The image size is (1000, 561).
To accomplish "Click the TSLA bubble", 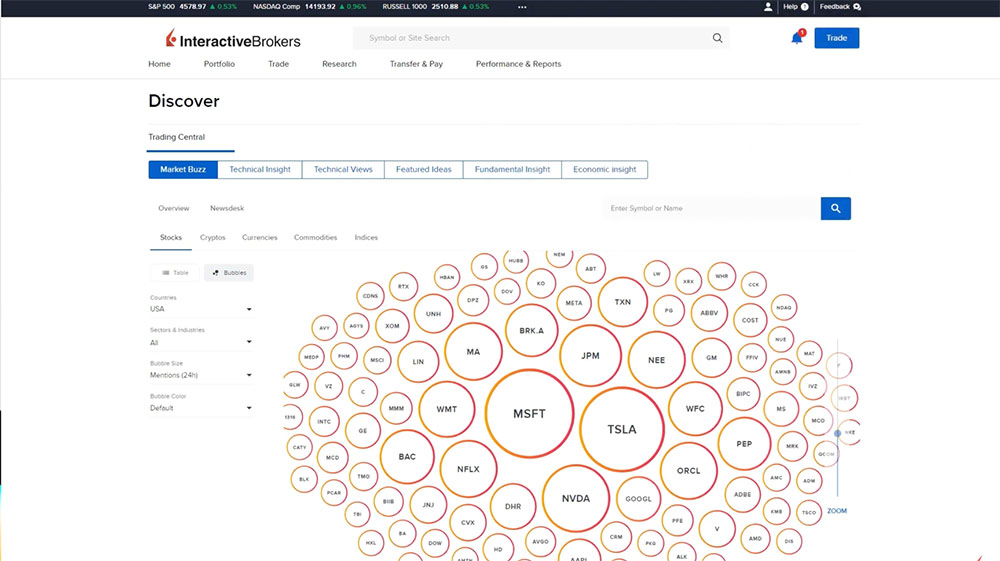I will (x=622, y=430).
